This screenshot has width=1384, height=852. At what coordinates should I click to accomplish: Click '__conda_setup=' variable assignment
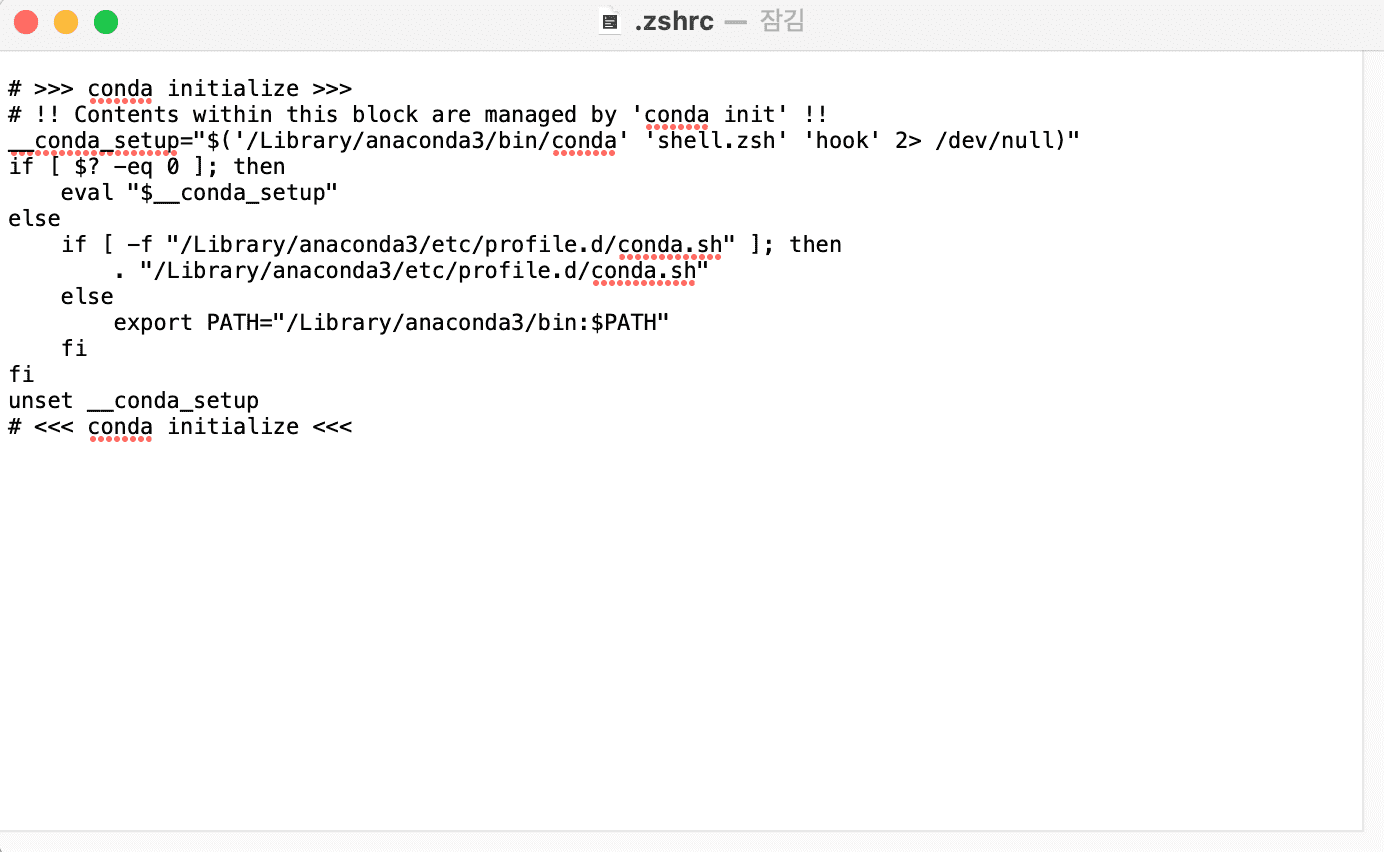[100, 141]
